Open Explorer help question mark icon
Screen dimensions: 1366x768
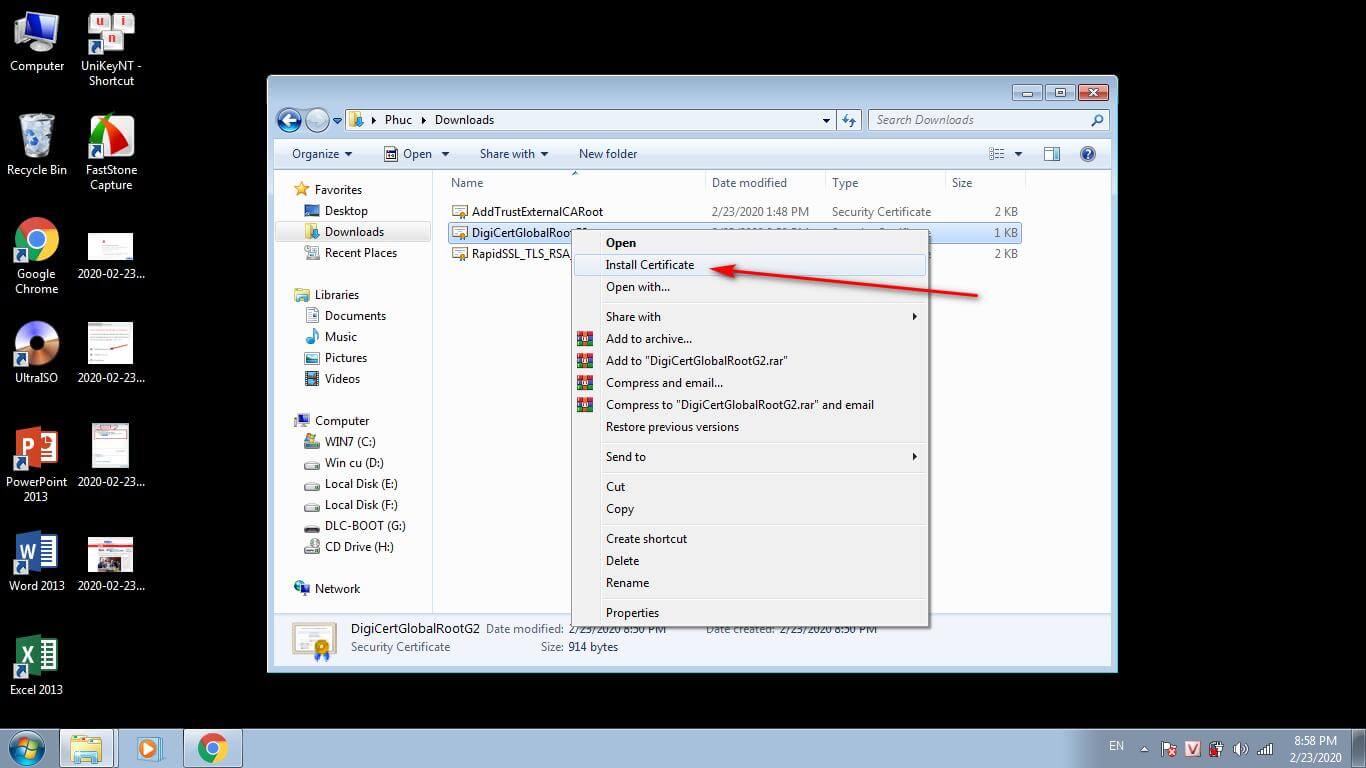[x=1088, y=154]
